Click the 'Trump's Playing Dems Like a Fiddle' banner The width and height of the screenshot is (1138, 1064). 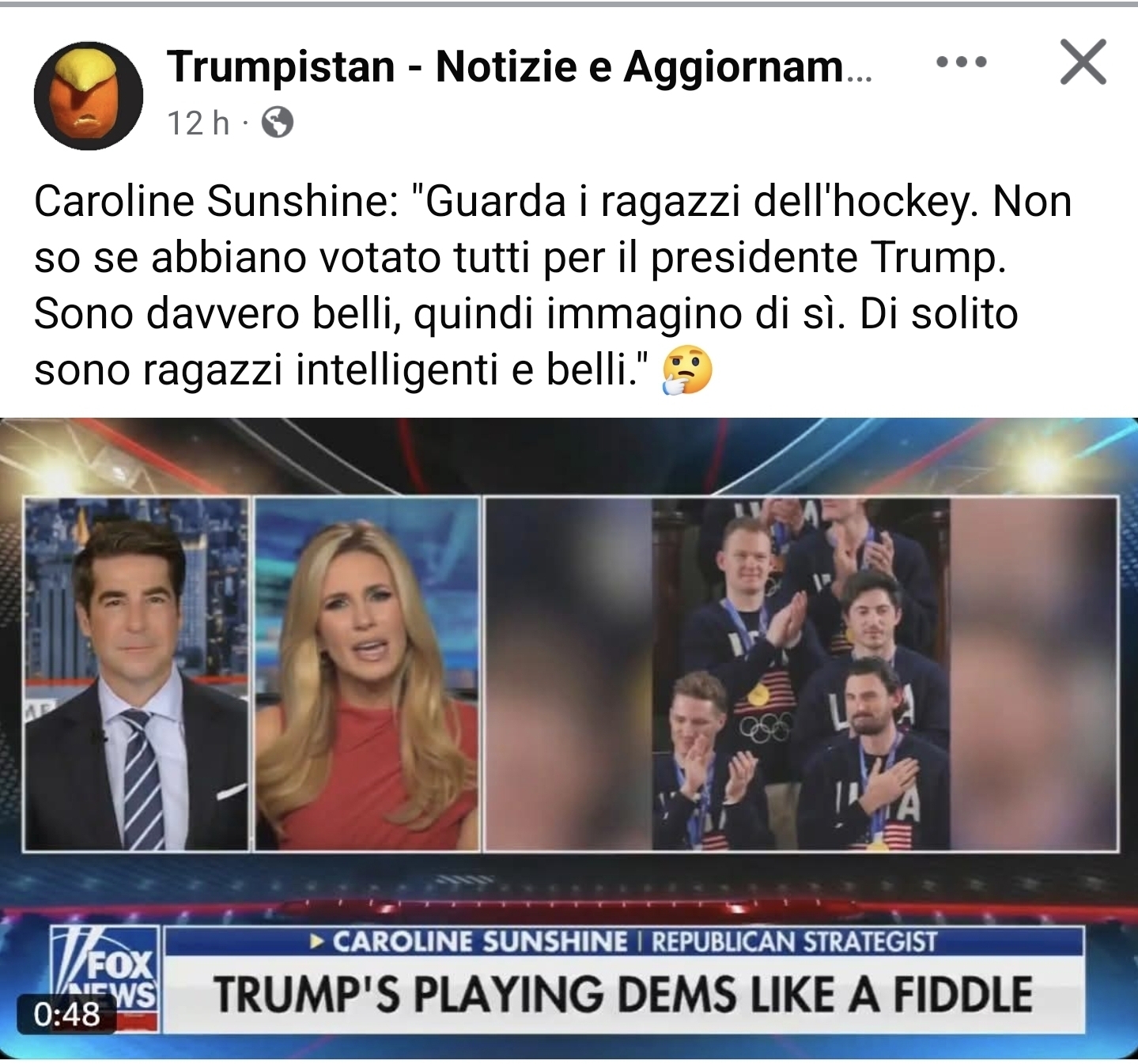tap(623, 994)
